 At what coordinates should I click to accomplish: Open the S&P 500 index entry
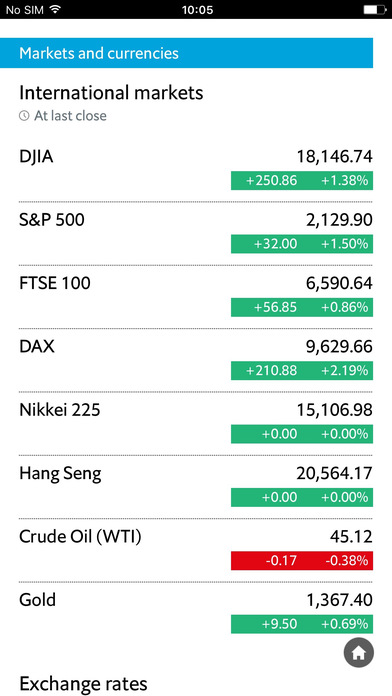[196, 234]
